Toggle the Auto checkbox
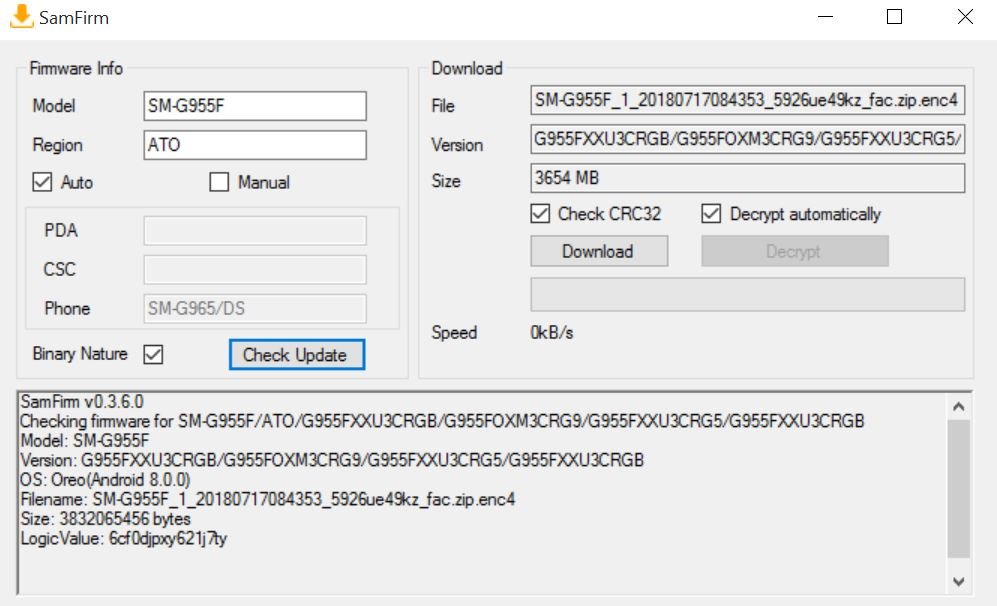This screenshot has width=997, height=606. tap(42, 182)
